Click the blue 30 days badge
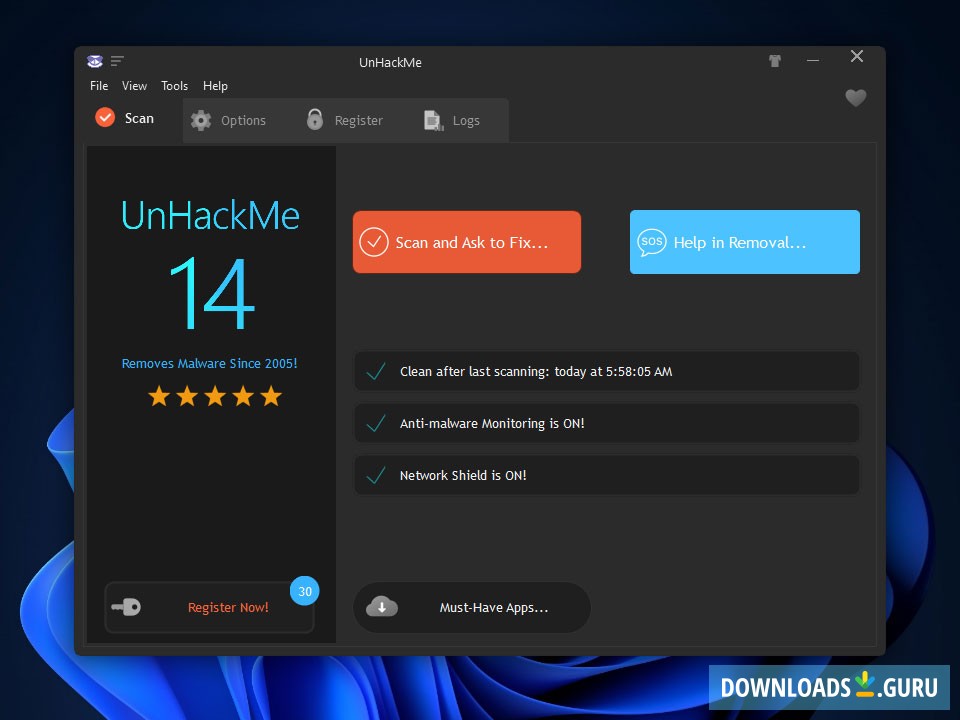The width and height of the screenshot is (960, 720). pos(304,591)
